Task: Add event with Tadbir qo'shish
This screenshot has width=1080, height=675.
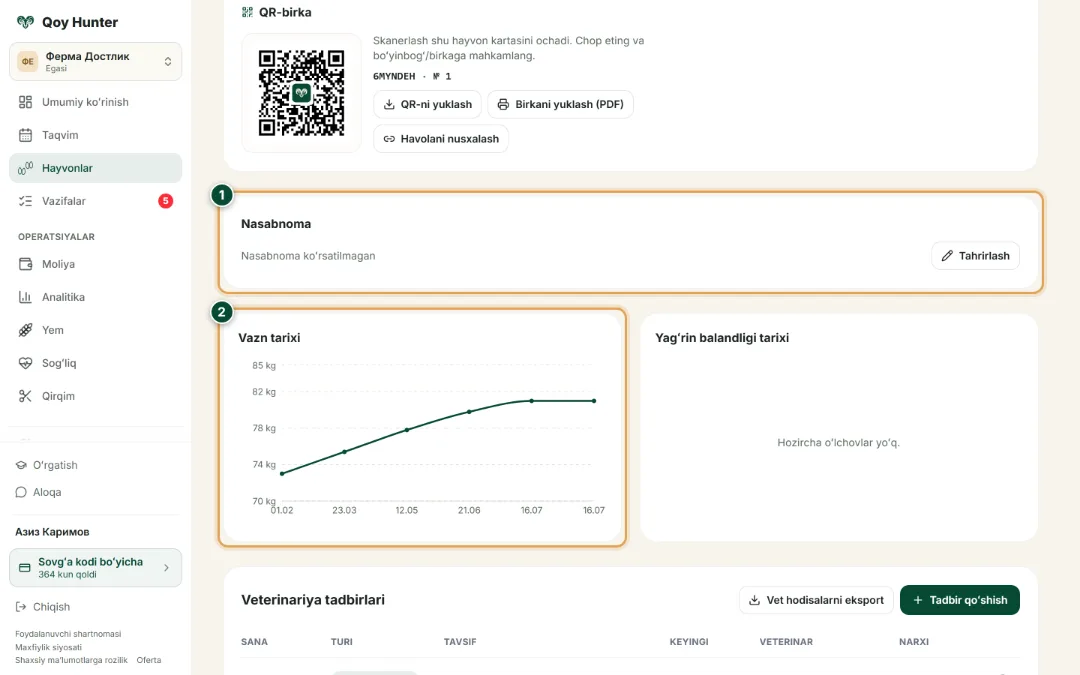Action: [x=959, y=600]
